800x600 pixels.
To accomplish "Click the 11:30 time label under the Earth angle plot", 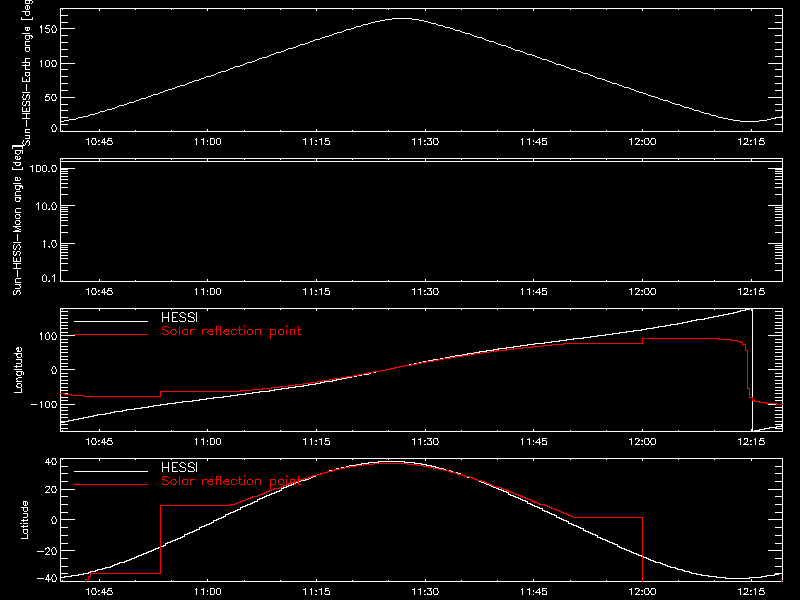I will pyautogui.click(x=425, y=142).
